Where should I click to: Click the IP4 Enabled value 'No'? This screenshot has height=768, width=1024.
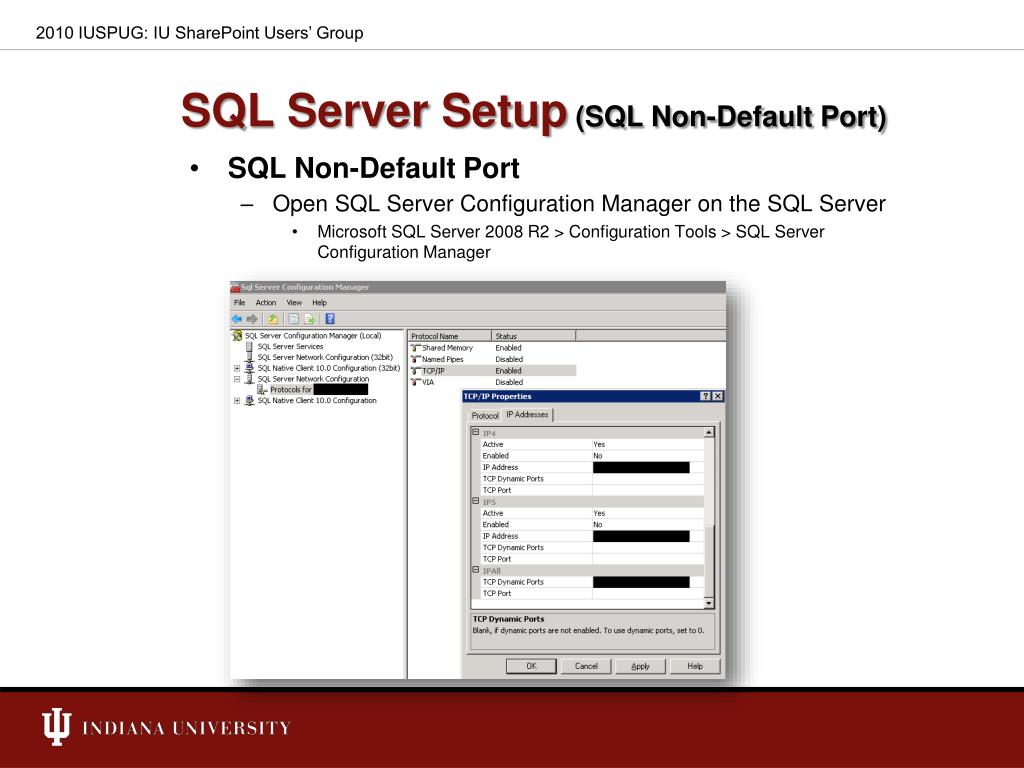tap(598, 456)
